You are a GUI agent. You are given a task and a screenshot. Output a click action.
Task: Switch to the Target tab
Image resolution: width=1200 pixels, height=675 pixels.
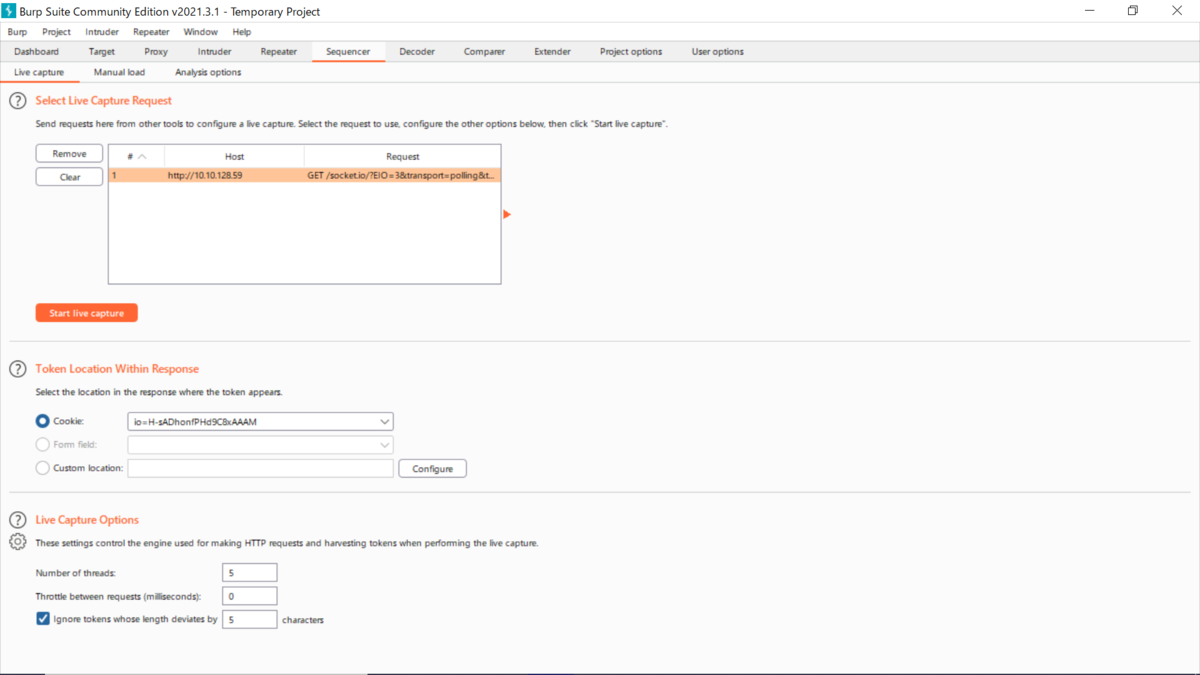coord(101,52)
